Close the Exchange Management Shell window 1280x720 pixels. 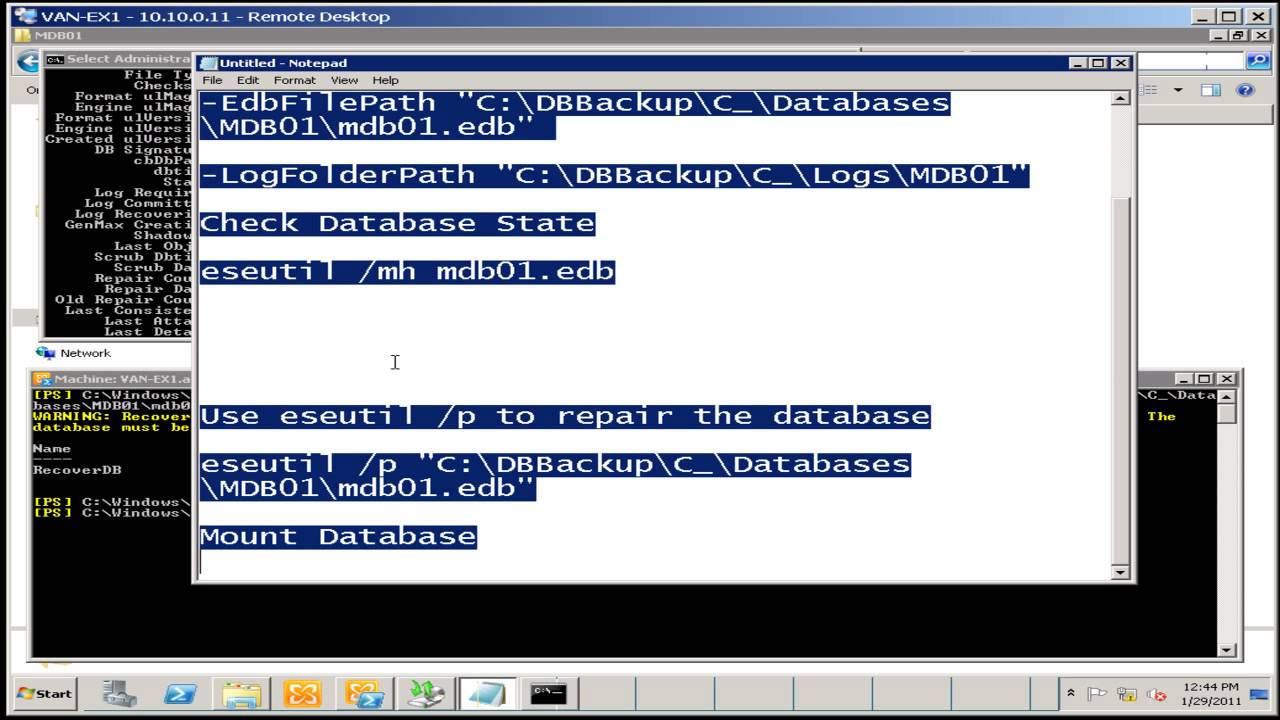tap(1227, 379)
